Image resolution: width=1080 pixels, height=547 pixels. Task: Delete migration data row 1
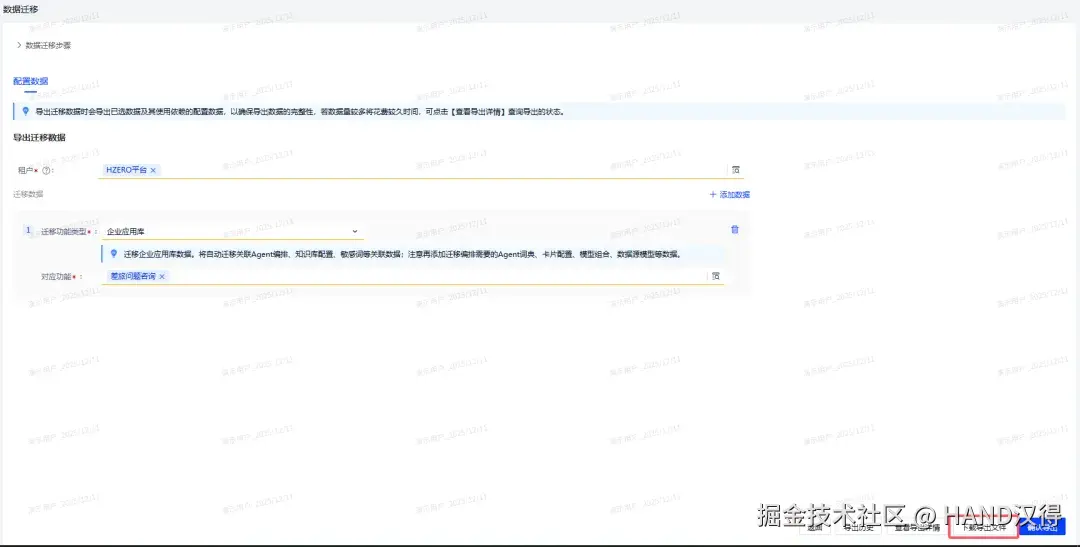point(735,229)
